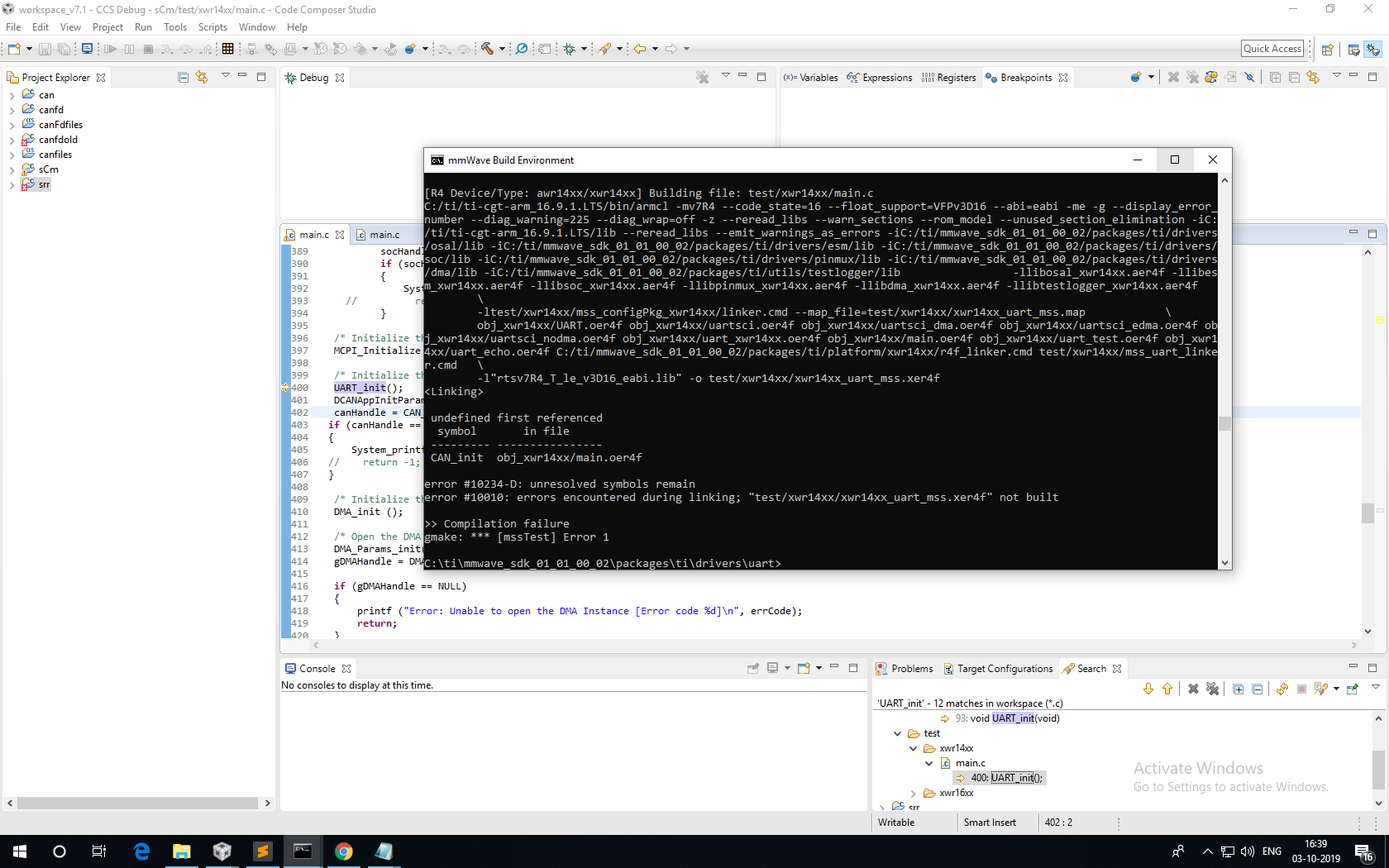Collapse the test folder in Search results
1389x868 pixels.
(898, 733)
